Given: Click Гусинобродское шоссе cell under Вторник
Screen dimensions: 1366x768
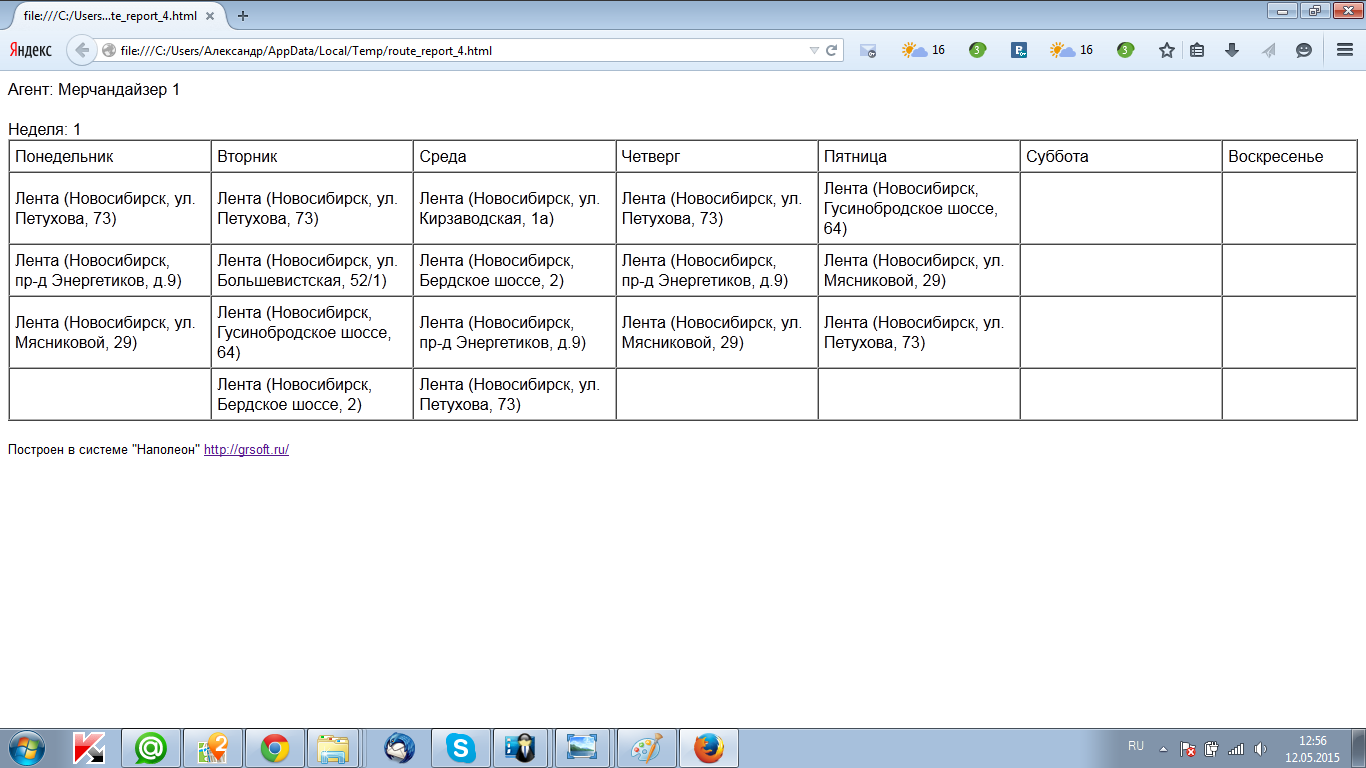Looking at the screenshot, I should point(312,332).
